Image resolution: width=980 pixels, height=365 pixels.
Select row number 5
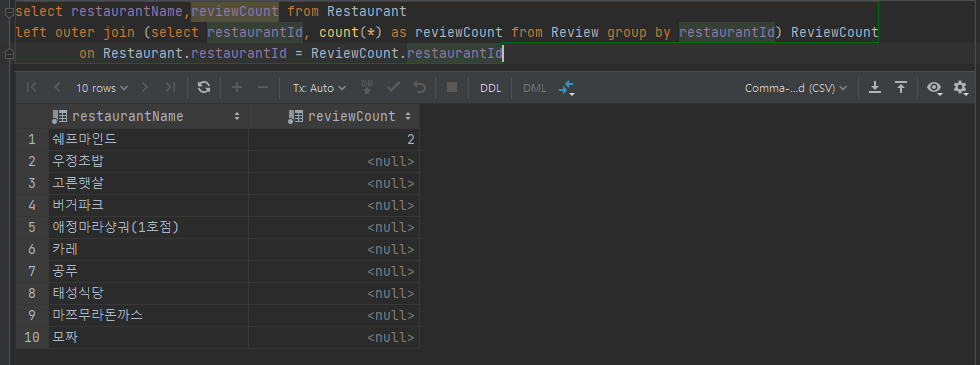[32, 228]
